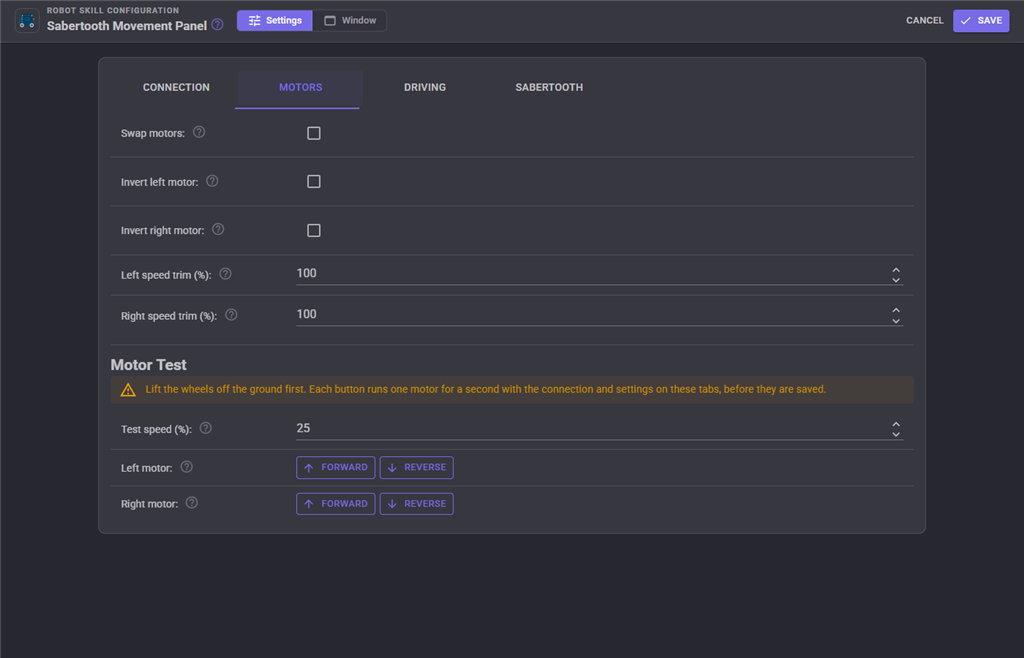Click the 'Lift the wheels off the ground' warning text
1024x658 pixels.
[x=486, y=390]
